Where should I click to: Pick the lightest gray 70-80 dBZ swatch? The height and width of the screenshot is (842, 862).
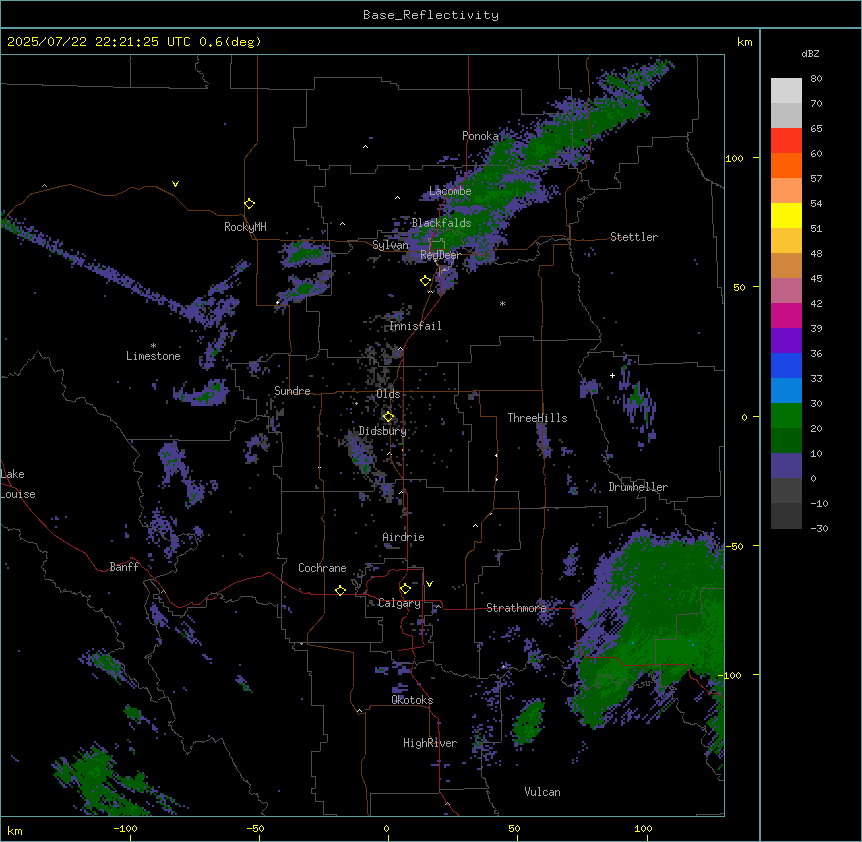click(786, 90)
